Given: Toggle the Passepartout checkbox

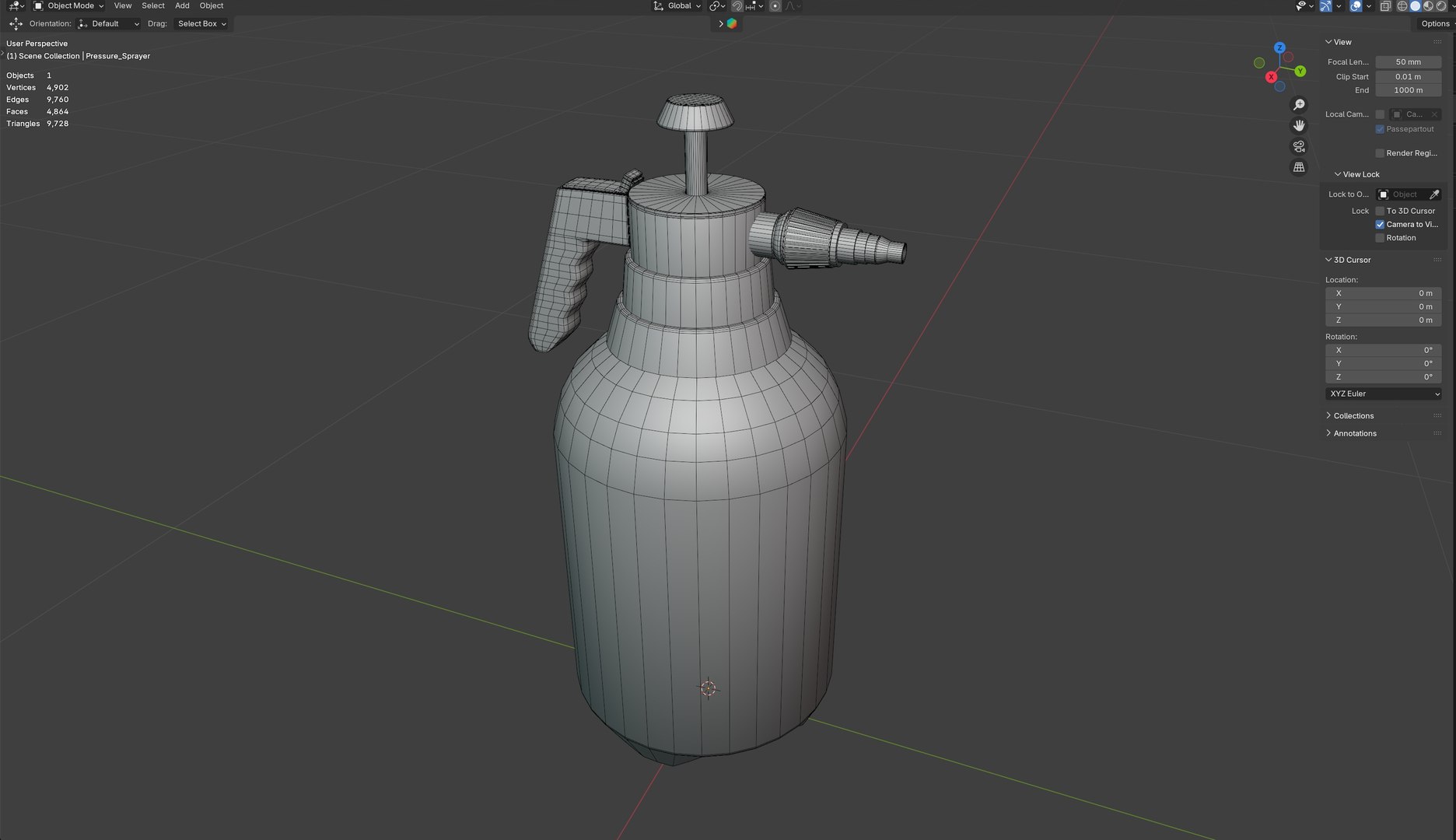Looking at the screenshot, I should [1380, 129].
